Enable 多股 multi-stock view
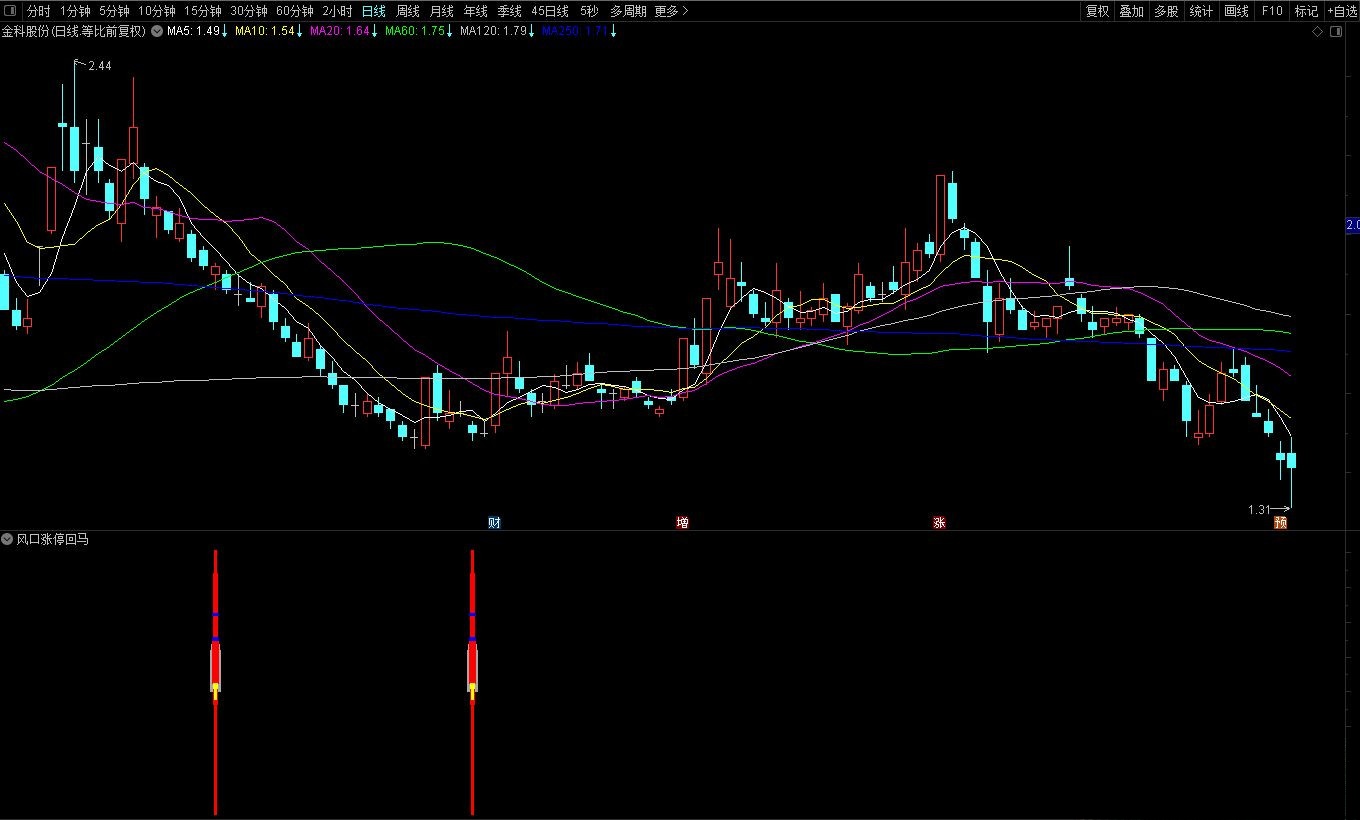 tap(1165, 11)
